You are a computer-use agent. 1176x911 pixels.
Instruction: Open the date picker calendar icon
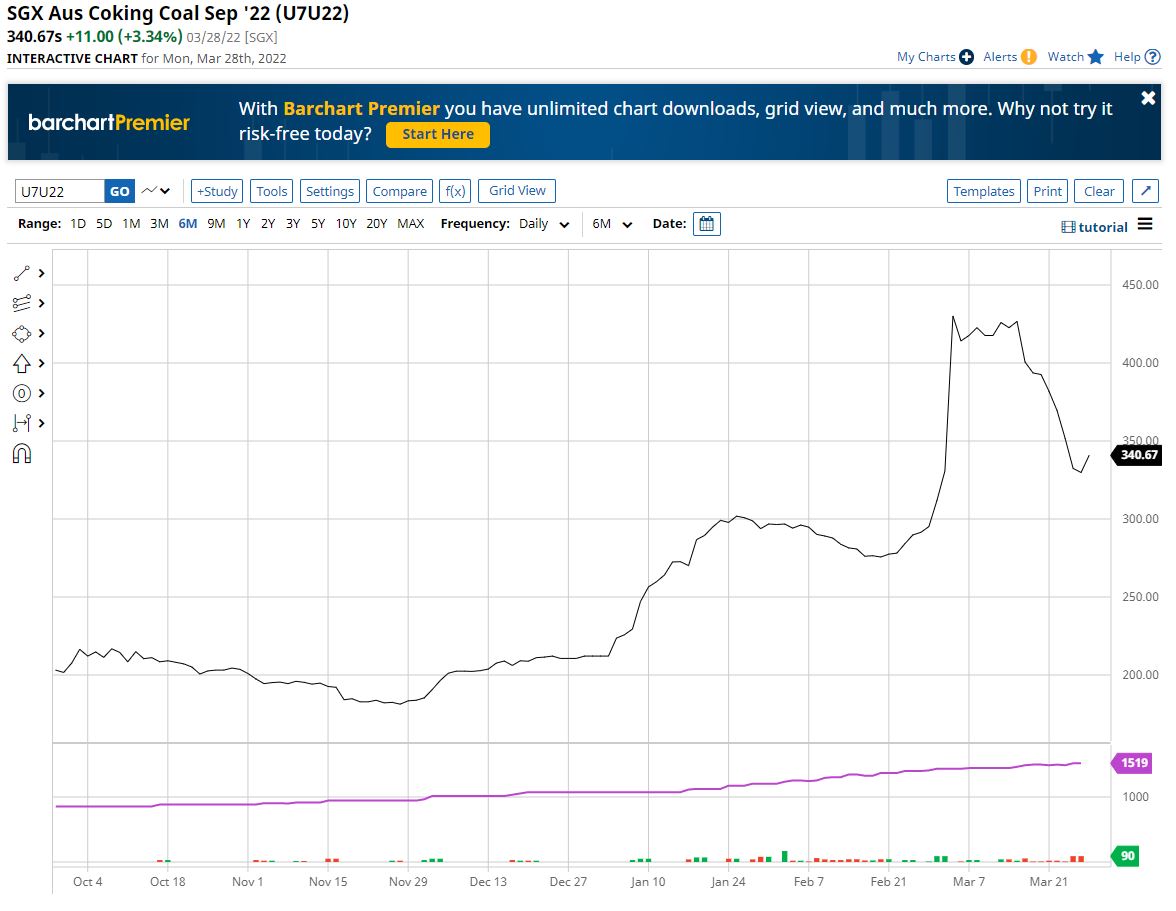pos(706,224)
